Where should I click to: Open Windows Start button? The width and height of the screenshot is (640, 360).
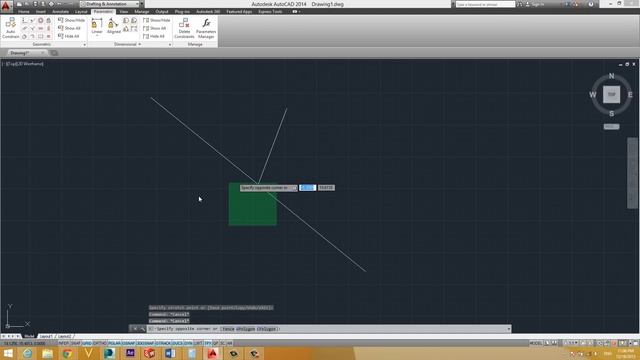pyautogui.click(x=8, y=353)
